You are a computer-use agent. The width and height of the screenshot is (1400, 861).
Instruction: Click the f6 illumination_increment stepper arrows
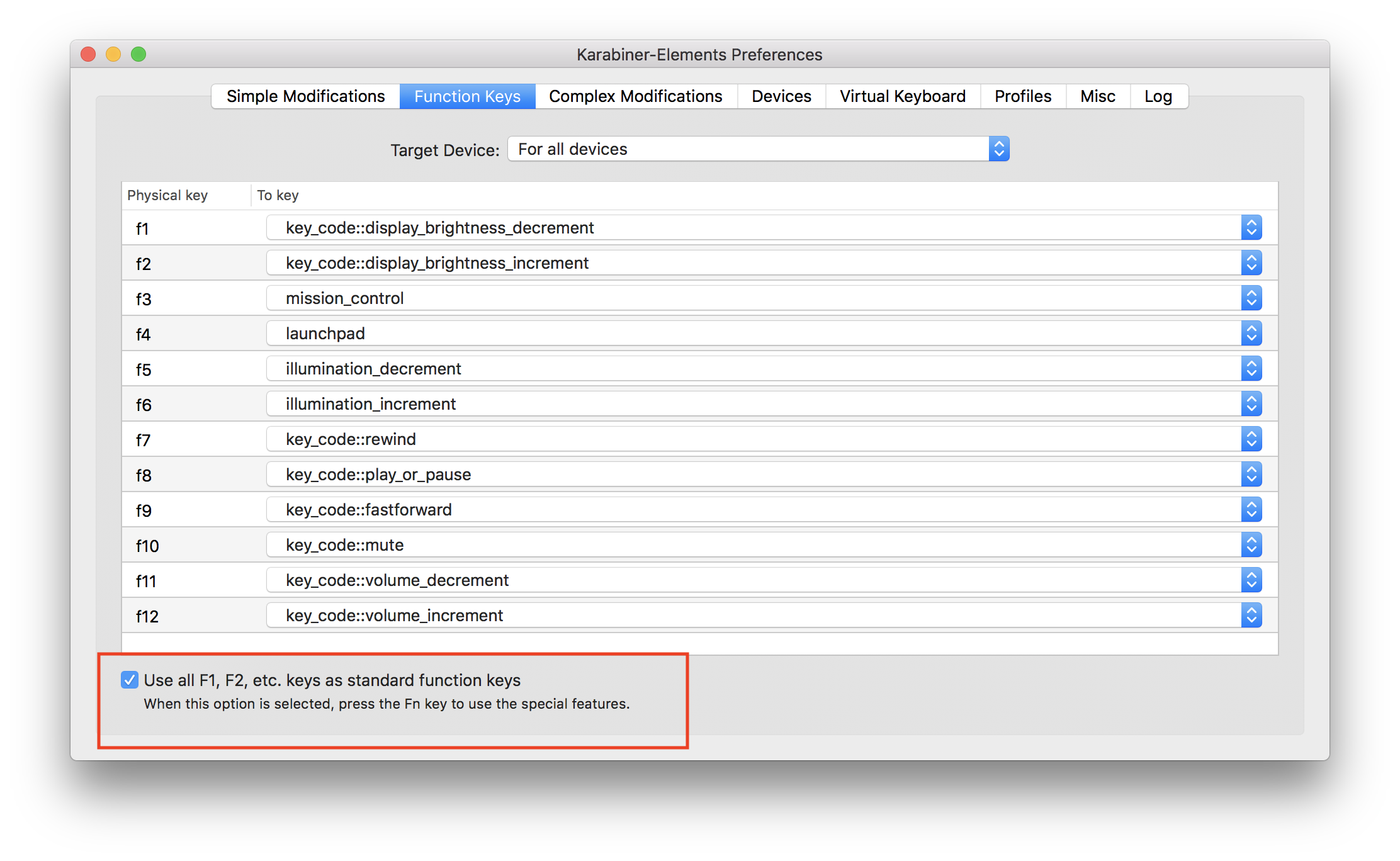1251,404
